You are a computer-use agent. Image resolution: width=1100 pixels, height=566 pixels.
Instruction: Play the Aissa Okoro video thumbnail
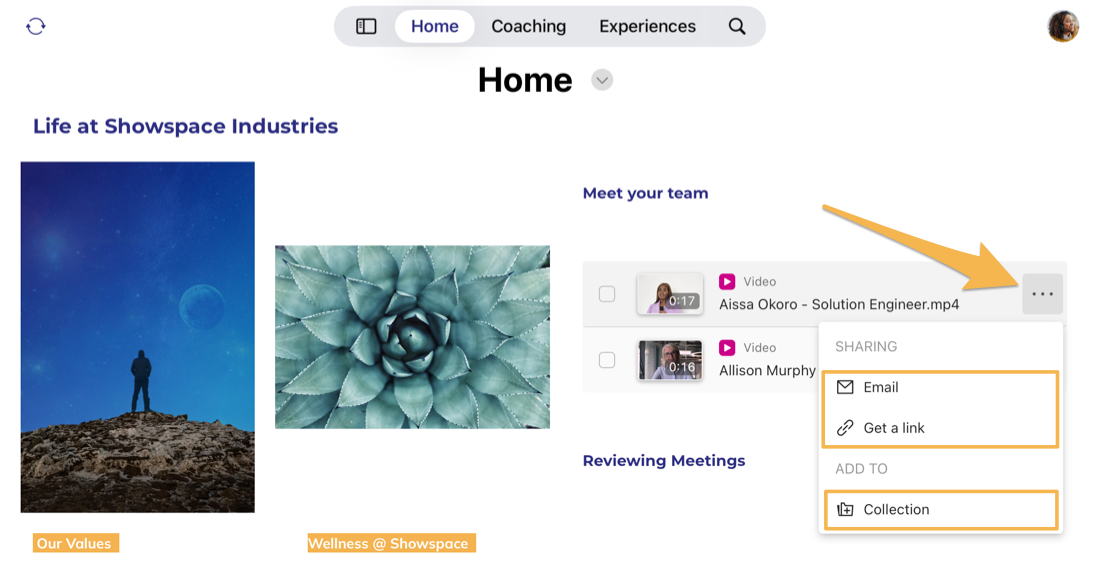[x=669, y=294]
